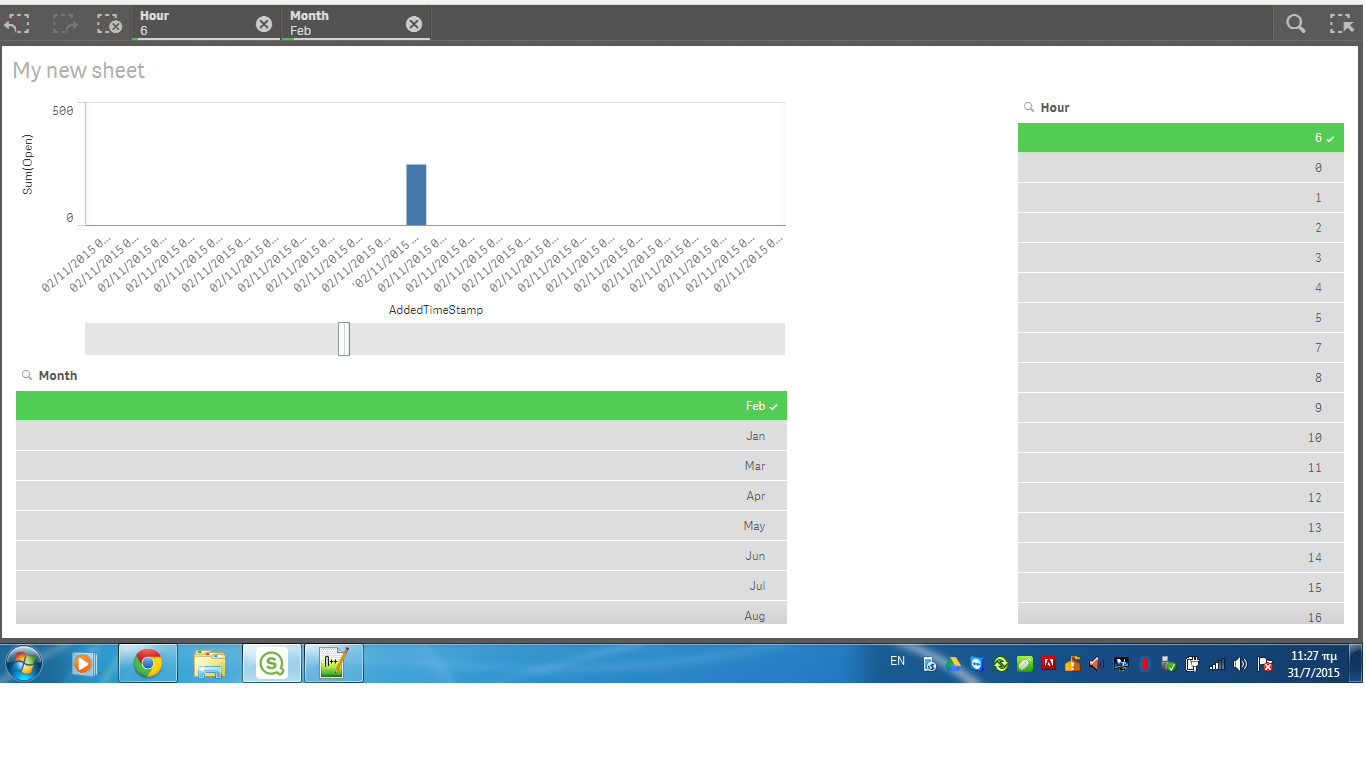
Task: Open the network signal bars icon
Action: 1216,664
